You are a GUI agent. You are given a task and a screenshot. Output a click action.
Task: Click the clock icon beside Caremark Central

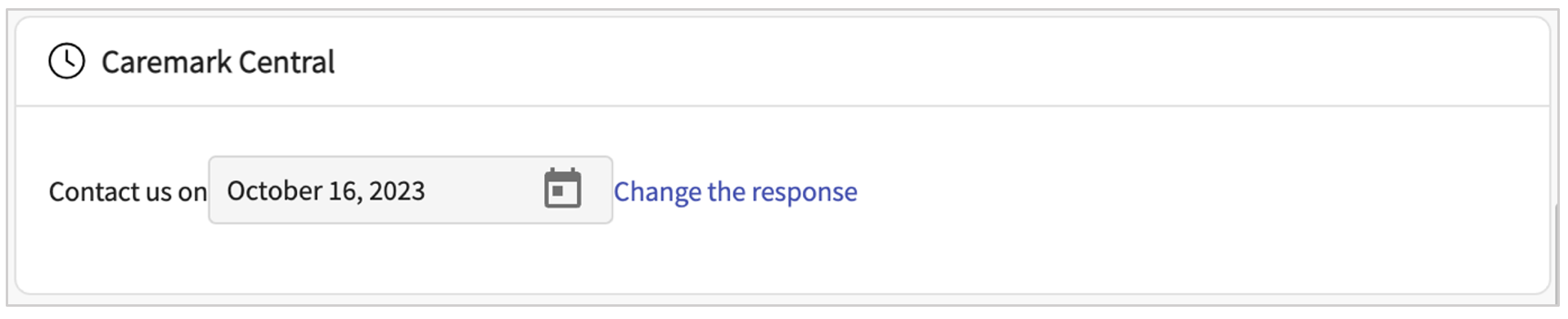[66, 61]
